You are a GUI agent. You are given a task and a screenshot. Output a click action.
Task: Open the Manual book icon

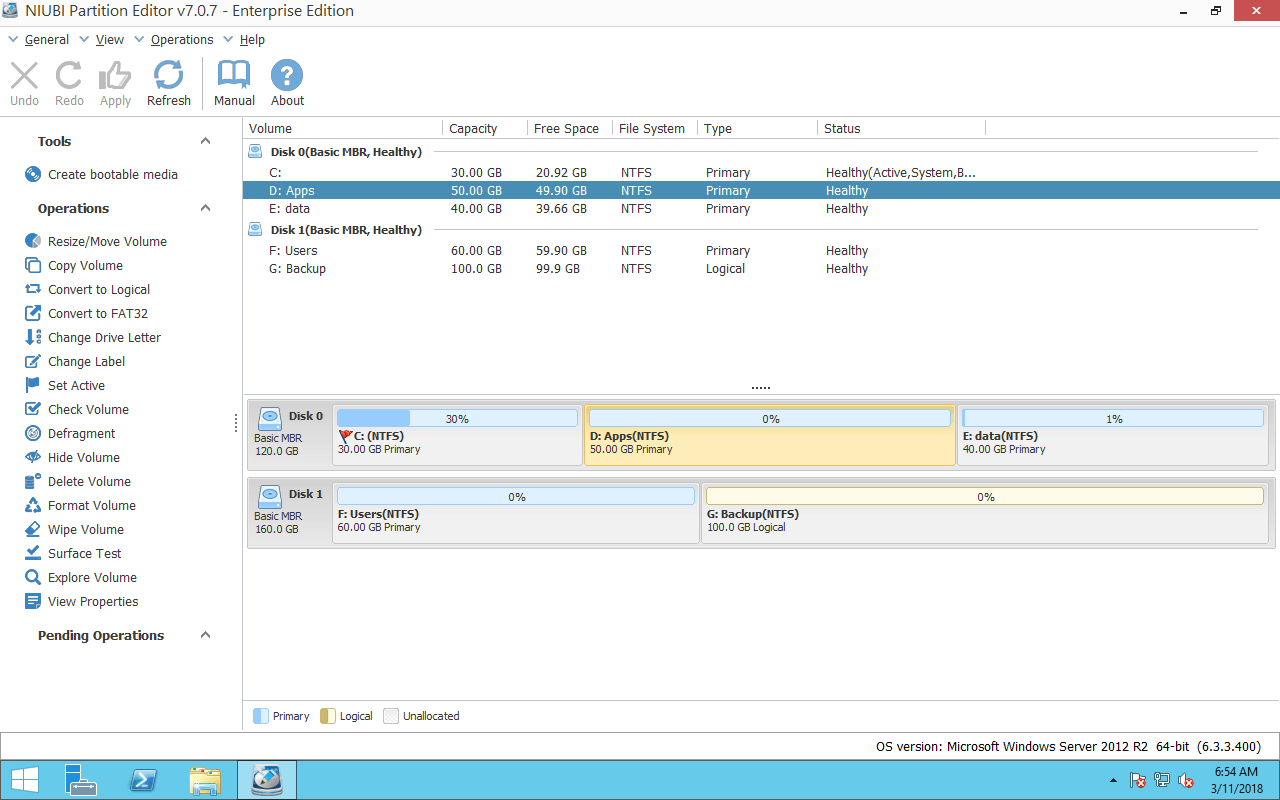[x=234, y=76]
